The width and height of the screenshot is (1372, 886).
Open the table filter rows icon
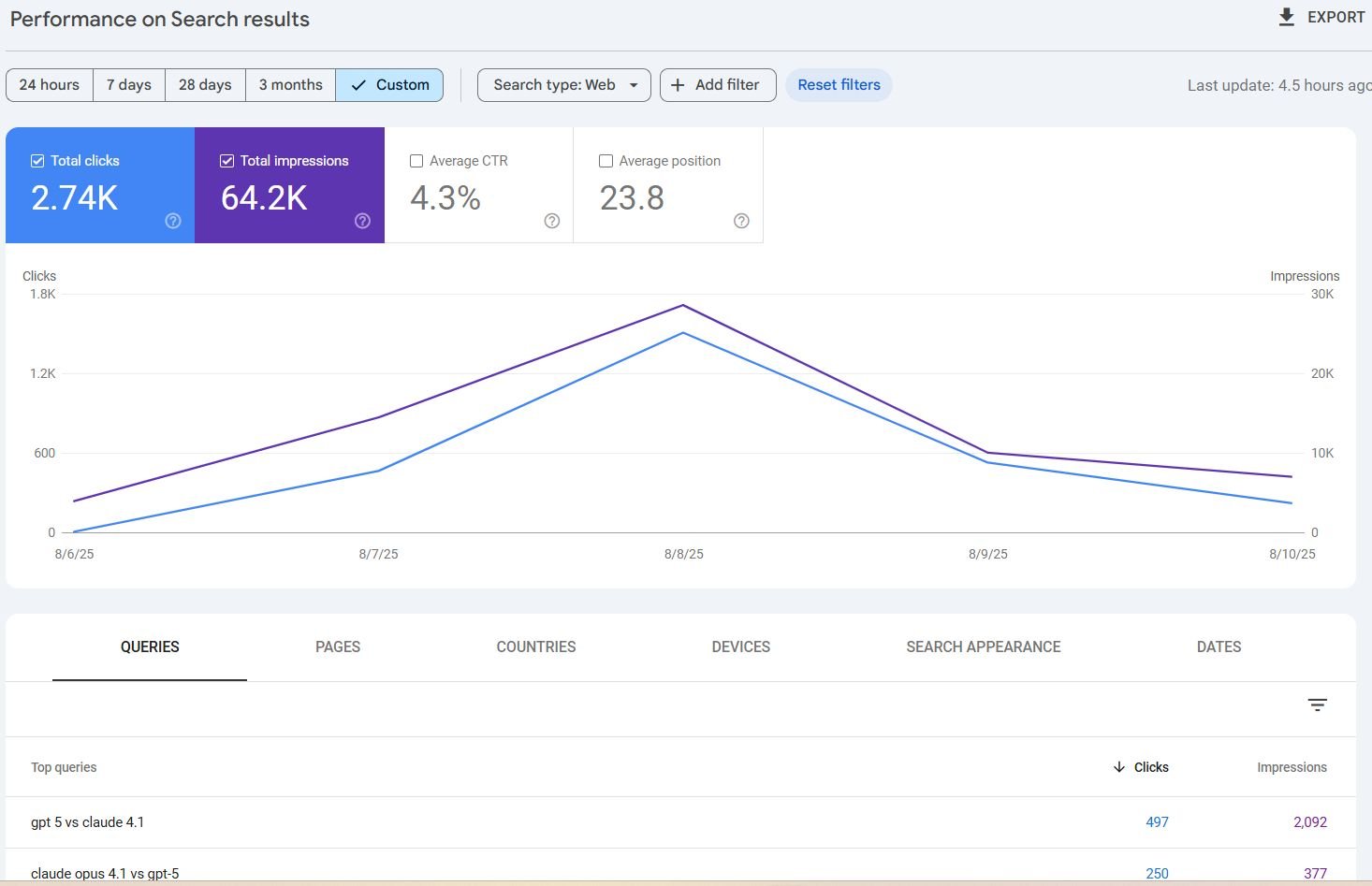1317,705
